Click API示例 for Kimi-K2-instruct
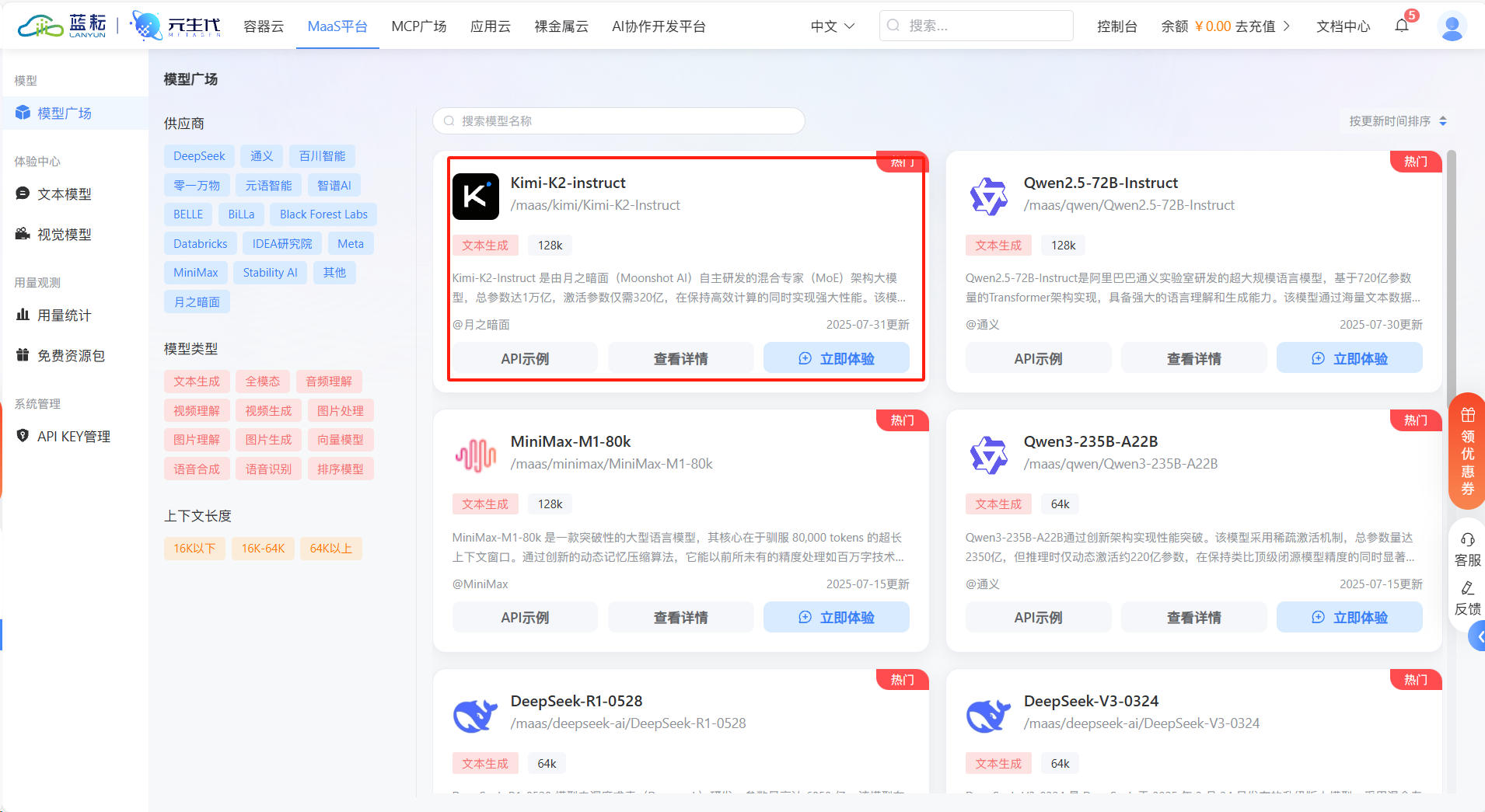 click(x=525, y=358)
